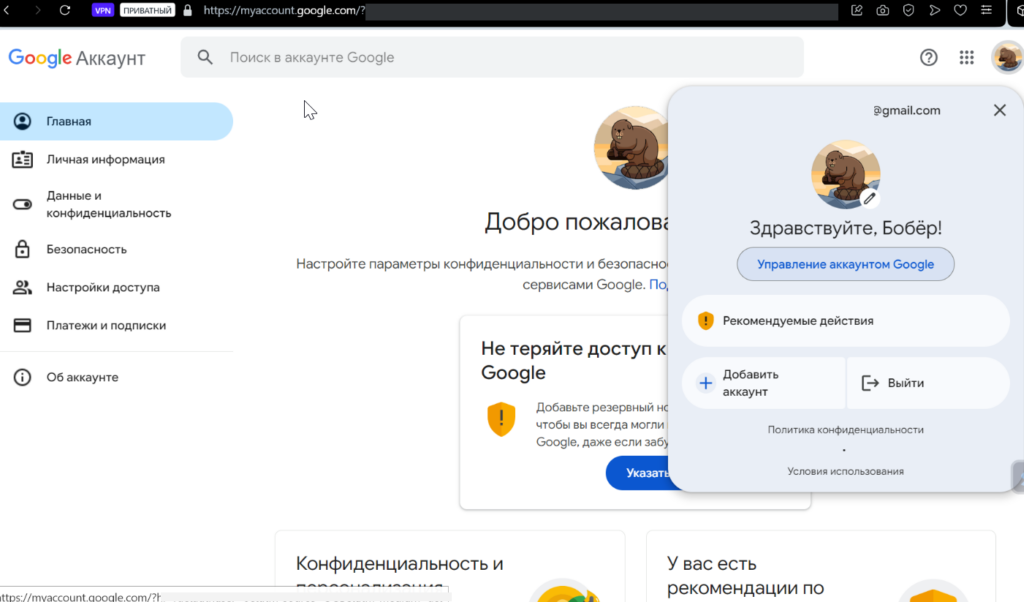Open the help question mark icon
The width and height of the screenshot is (1024, 602).
point(929,57)
